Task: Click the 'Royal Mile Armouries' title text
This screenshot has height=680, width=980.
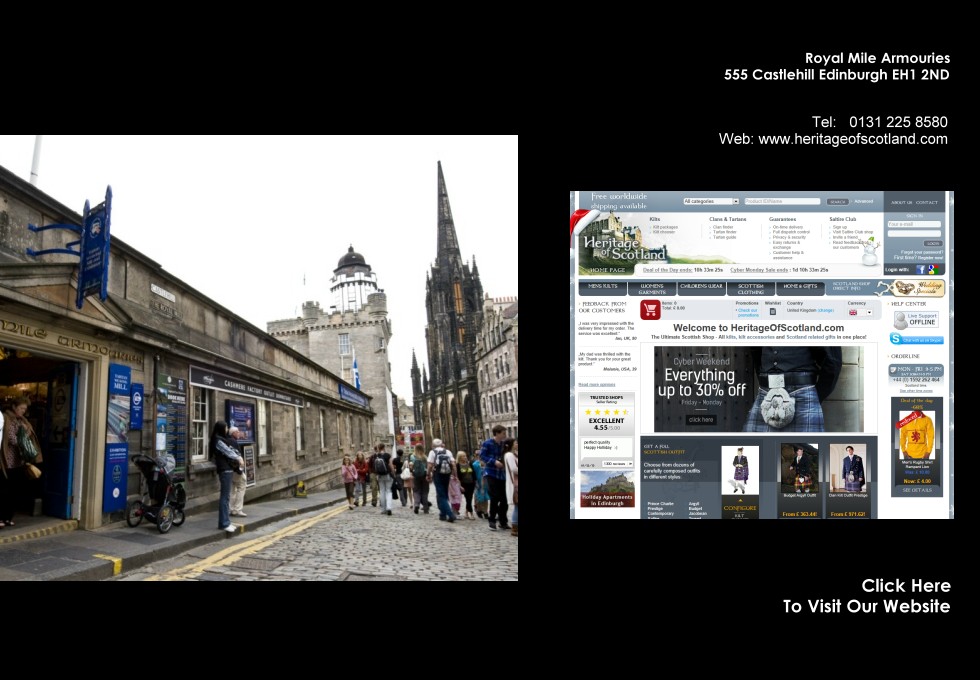Action: [x=877, y=58]
